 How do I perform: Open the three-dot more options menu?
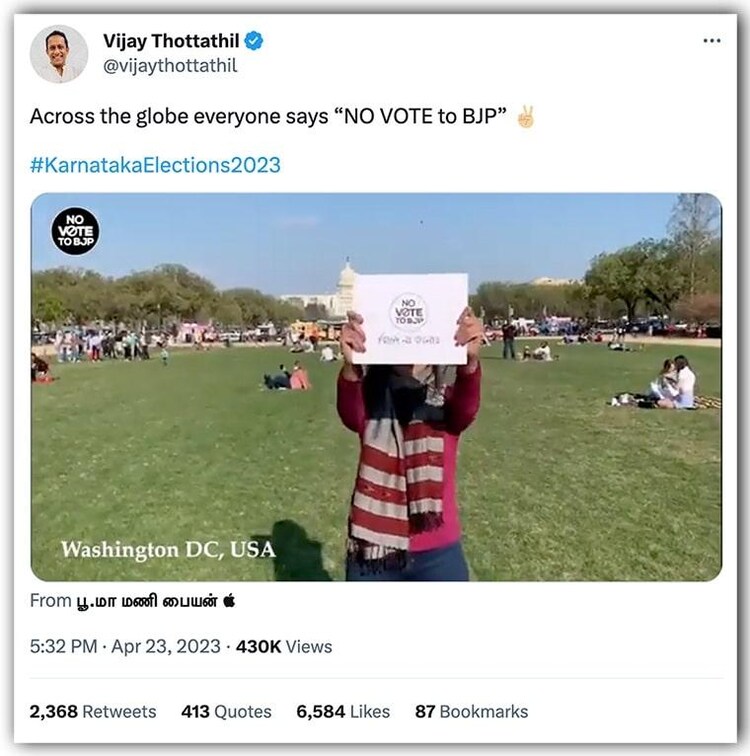[711, 41]
